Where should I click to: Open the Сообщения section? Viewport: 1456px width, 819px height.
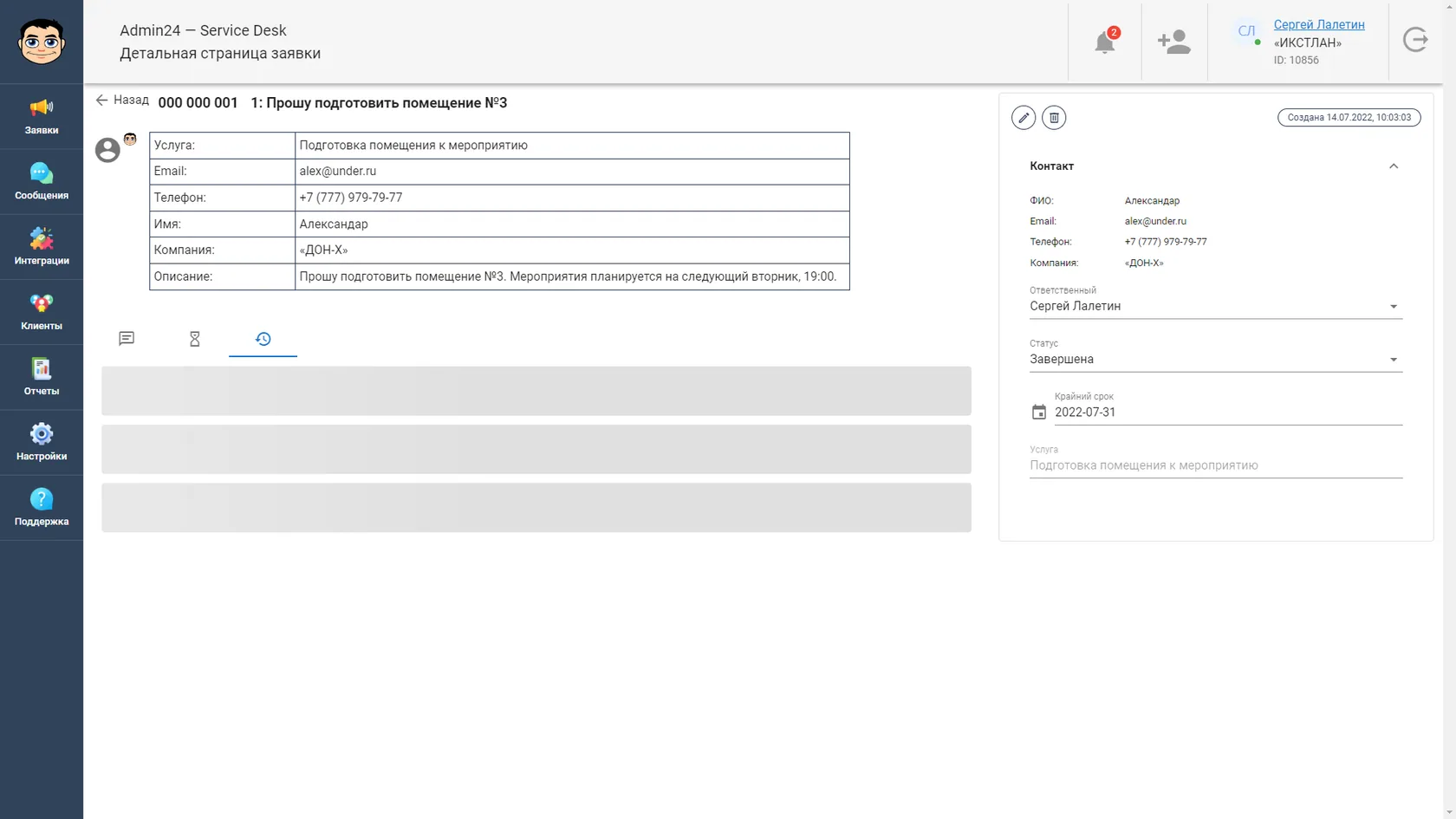click(42, 182)
